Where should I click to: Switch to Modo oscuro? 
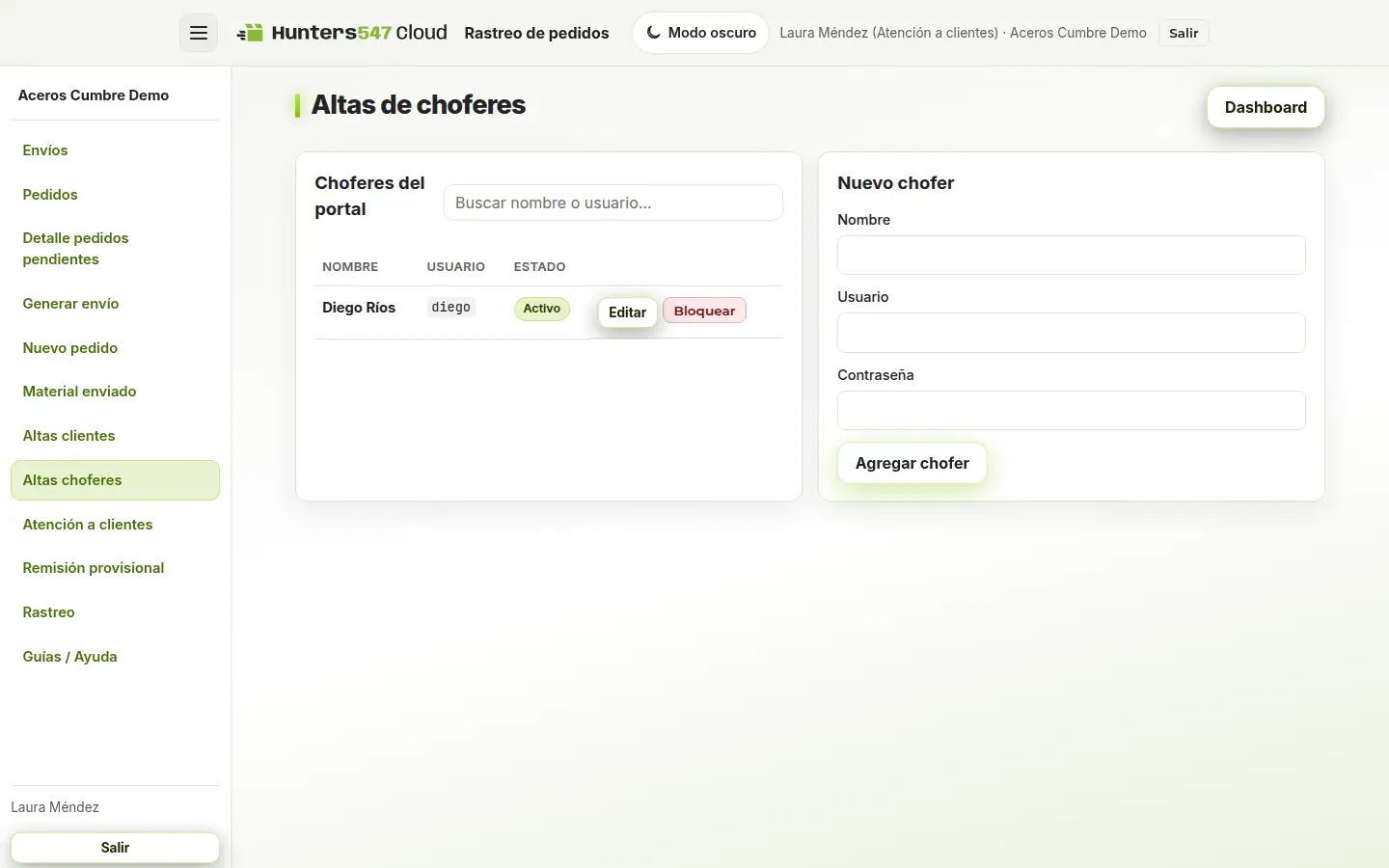tap(701, 33)
